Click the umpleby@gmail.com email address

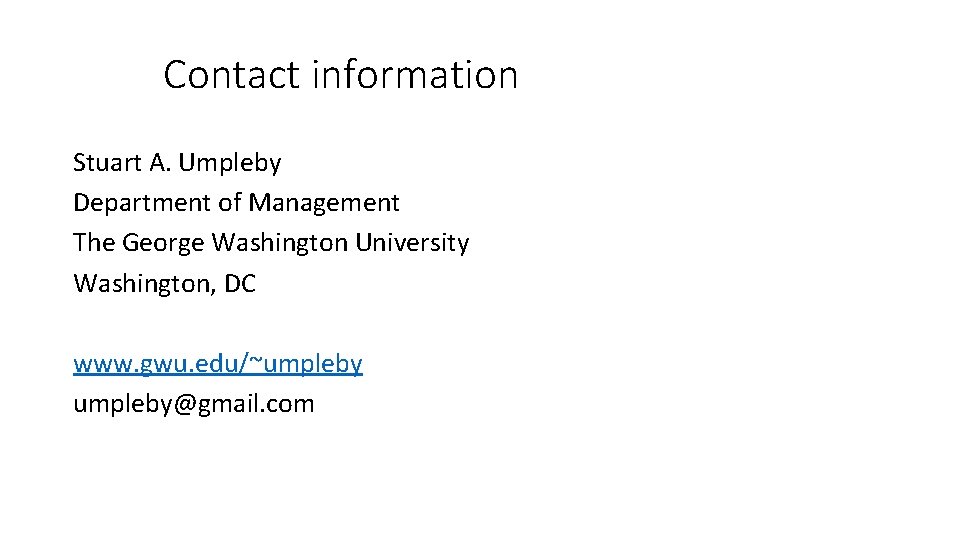pos(193,404)
